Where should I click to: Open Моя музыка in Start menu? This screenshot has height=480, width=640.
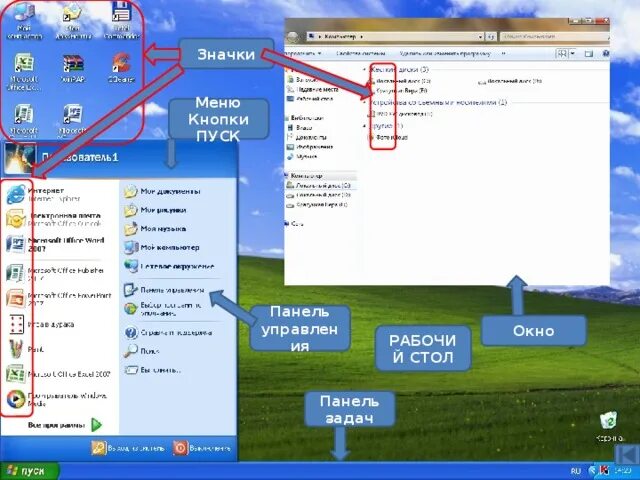[155, 229]
